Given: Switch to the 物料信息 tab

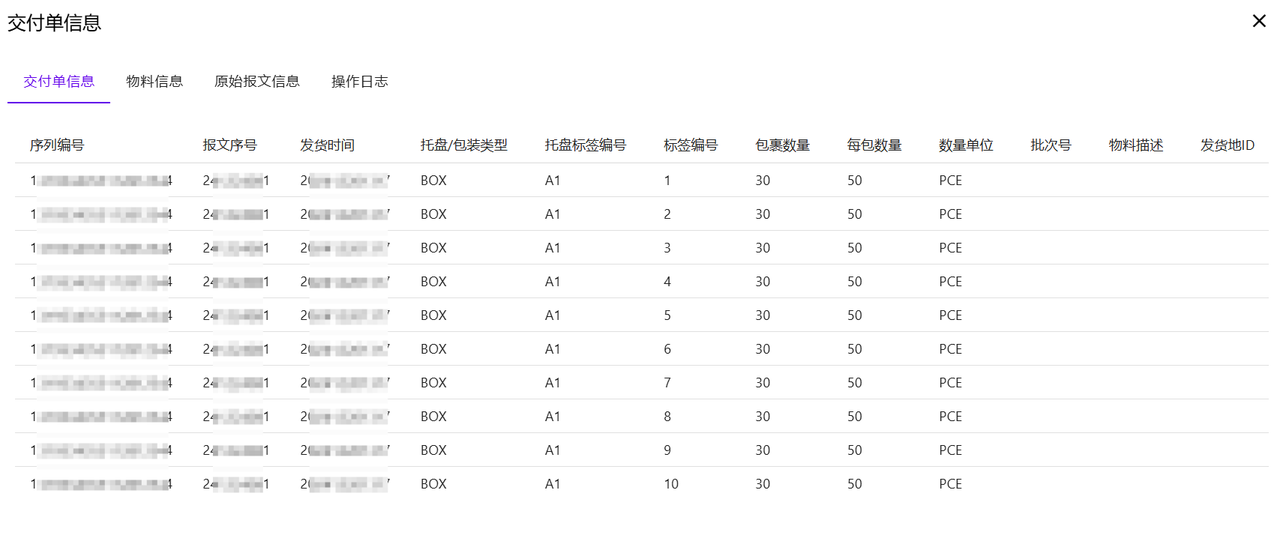Looking at the screenshot, I should 154,82.
